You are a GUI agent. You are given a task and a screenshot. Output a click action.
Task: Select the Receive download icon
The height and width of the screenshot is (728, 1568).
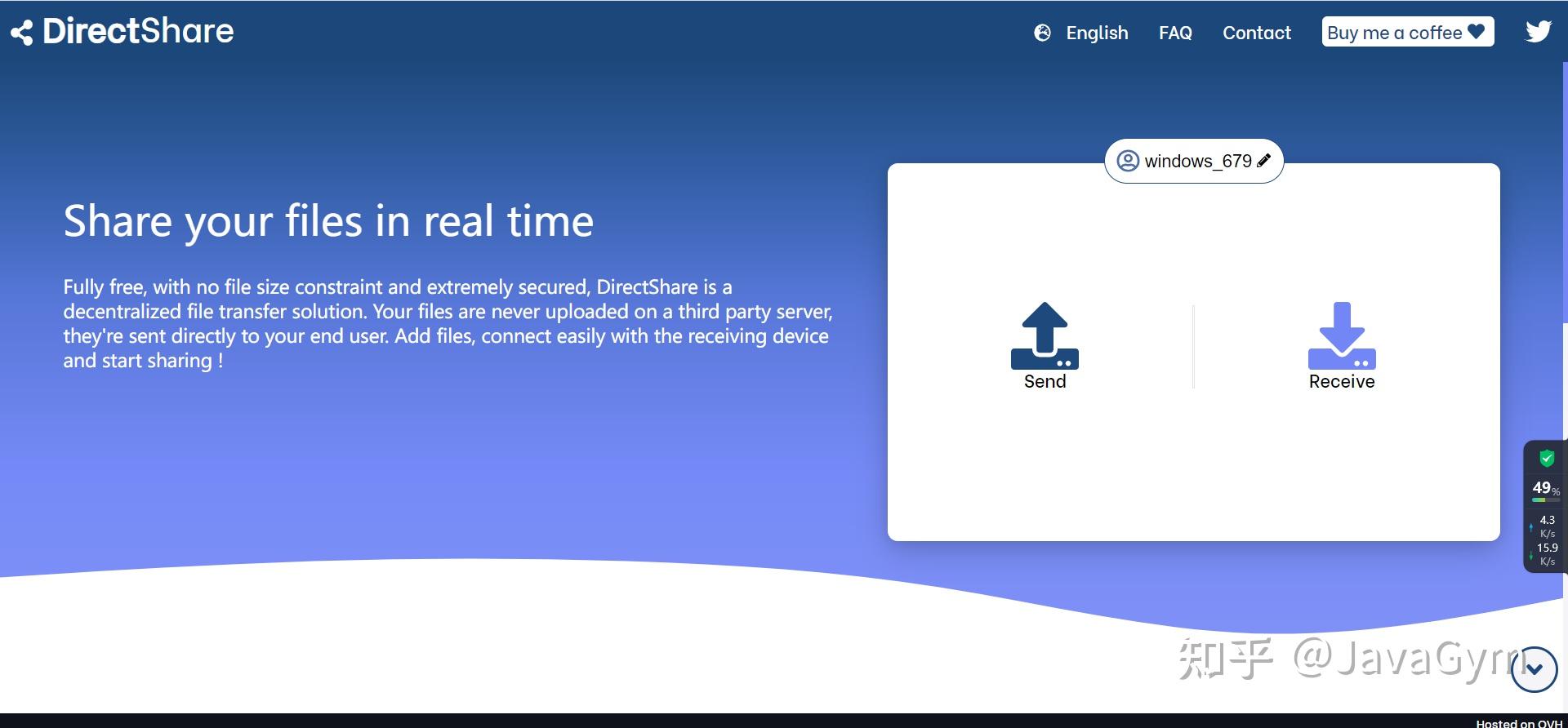1342,335
